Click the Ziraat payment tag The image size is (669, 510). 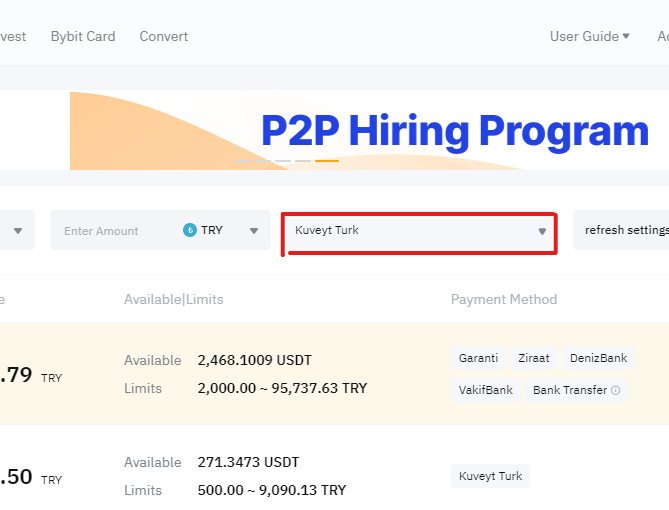click(x=534, y=358)
